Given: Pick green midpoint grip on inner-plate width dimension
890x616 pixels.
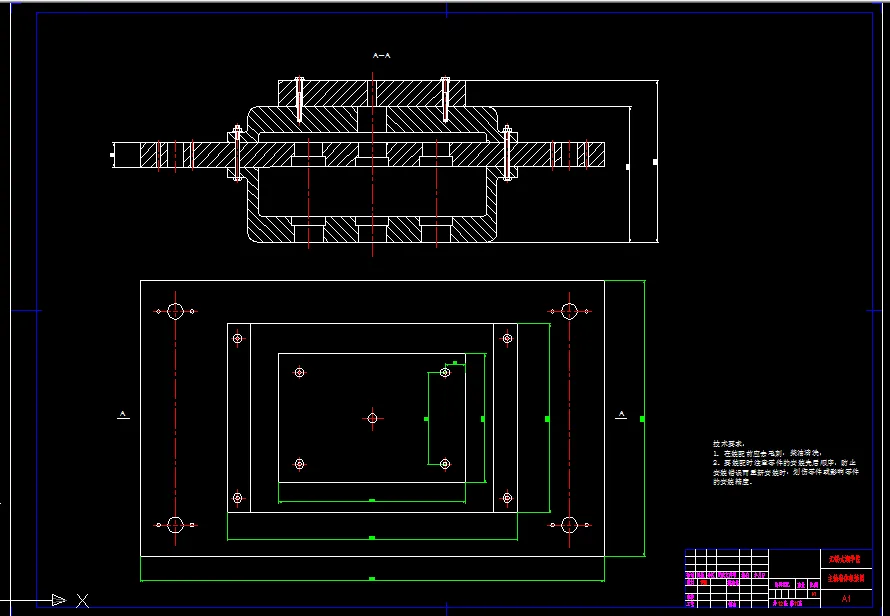Looking at the screenshot, I should click(372, 500).
